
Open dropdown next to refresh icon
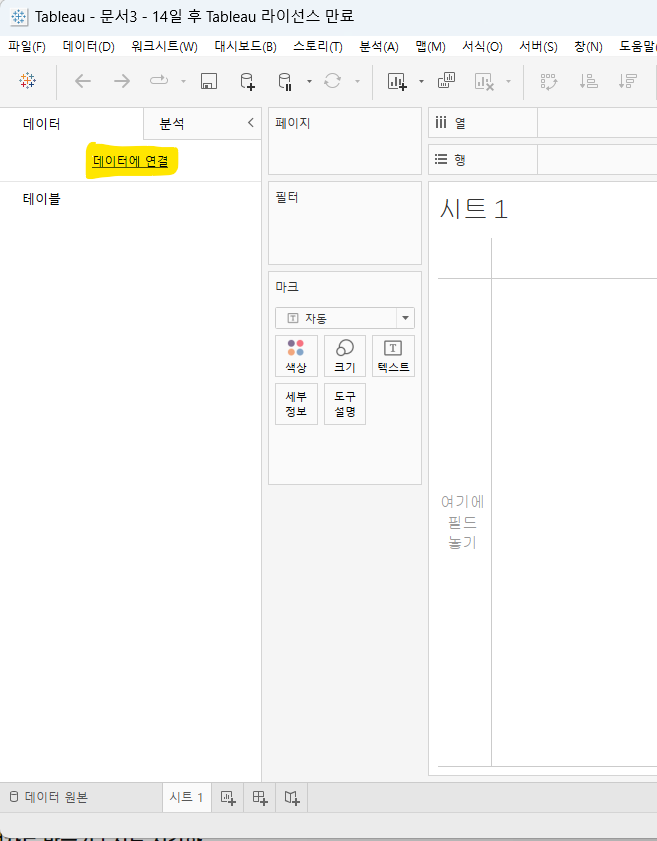pos(357,82)
